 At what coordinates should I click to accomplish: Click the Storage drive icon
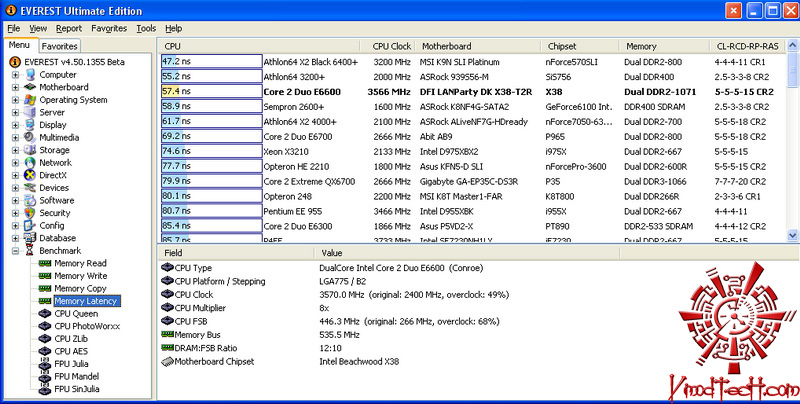(30, 150)
